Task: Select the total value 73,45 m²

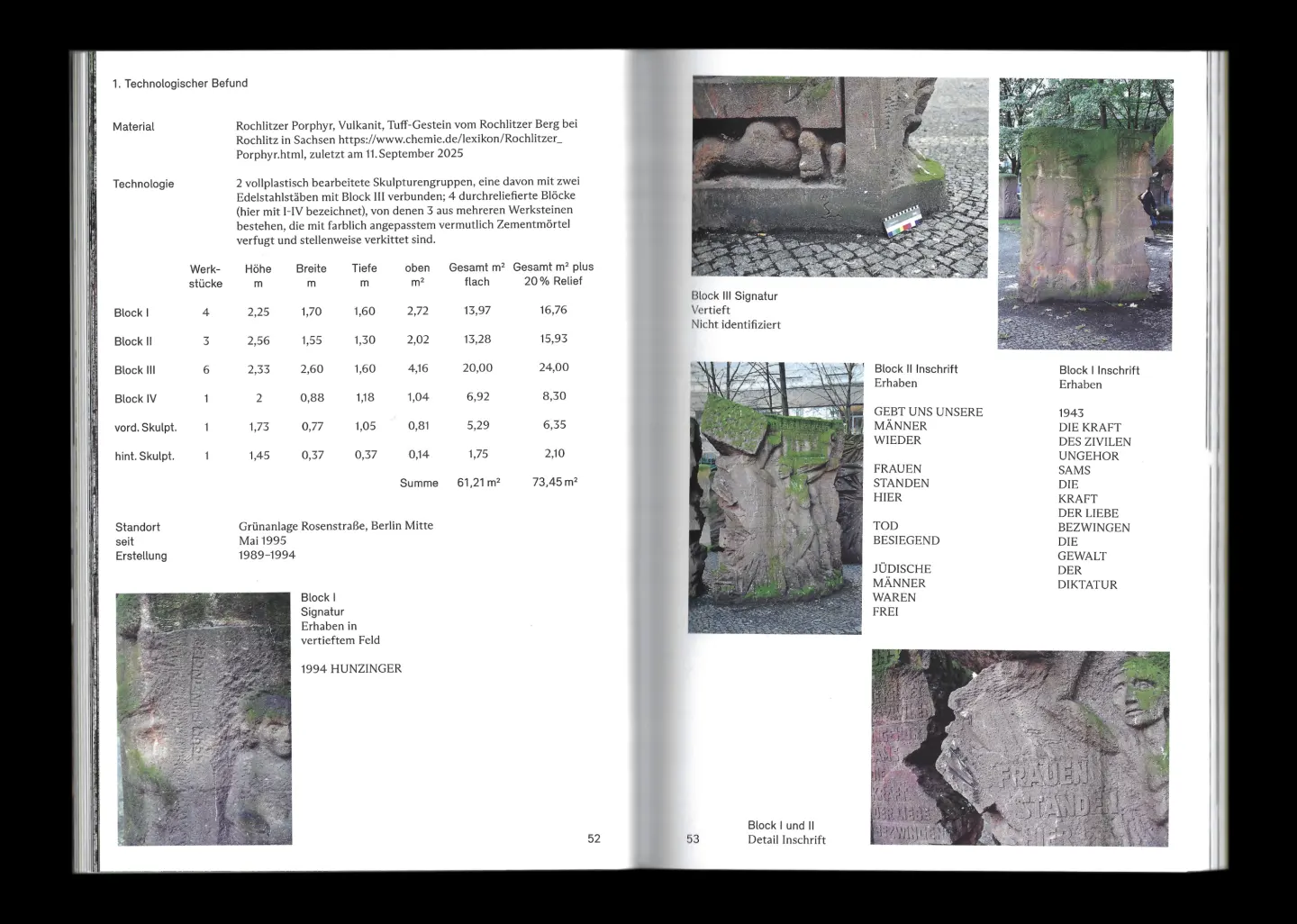Action: point(555,482)
